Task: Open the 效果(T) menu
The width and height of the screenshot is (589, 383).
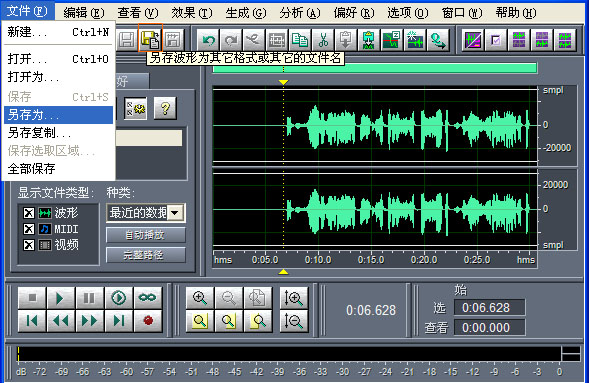Action: pos(192,13)
